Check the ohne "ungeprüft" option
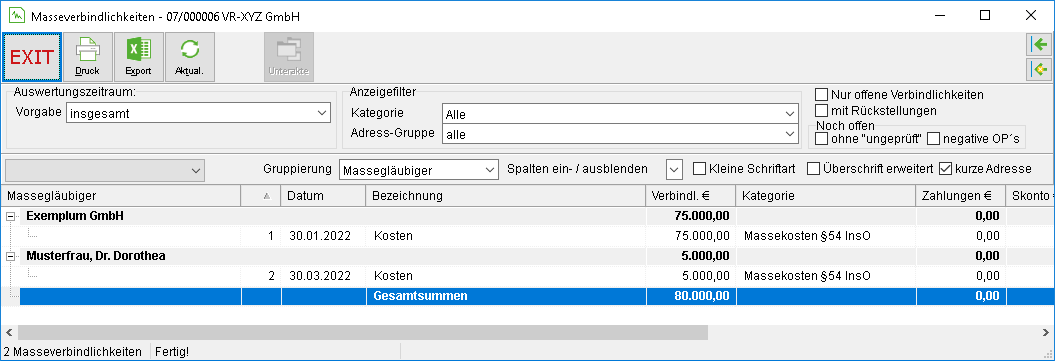The height and width of the screenshot is (361, 1055). pos(821,139)
